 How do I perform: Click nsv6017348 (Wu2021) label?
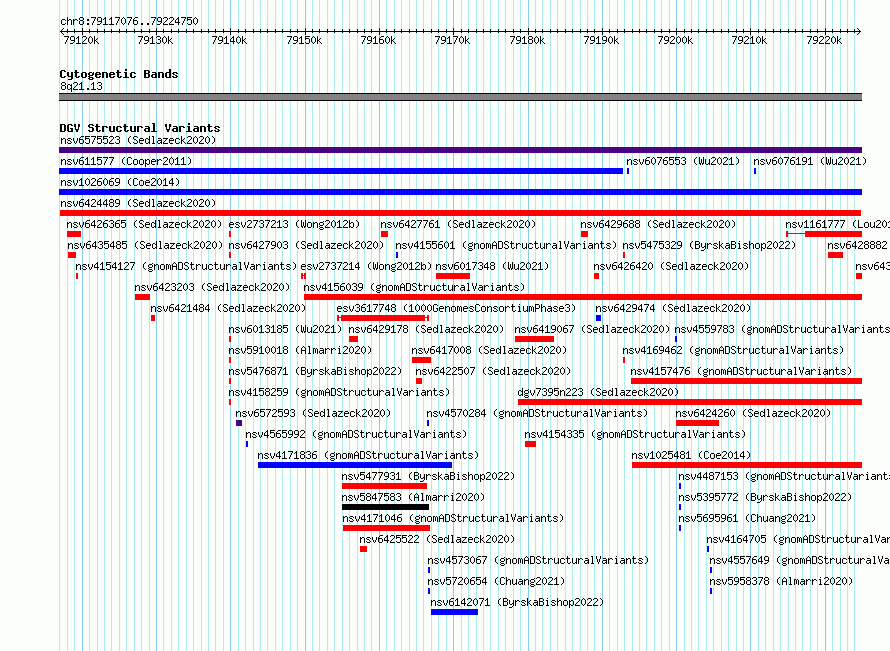coord(493,266)
